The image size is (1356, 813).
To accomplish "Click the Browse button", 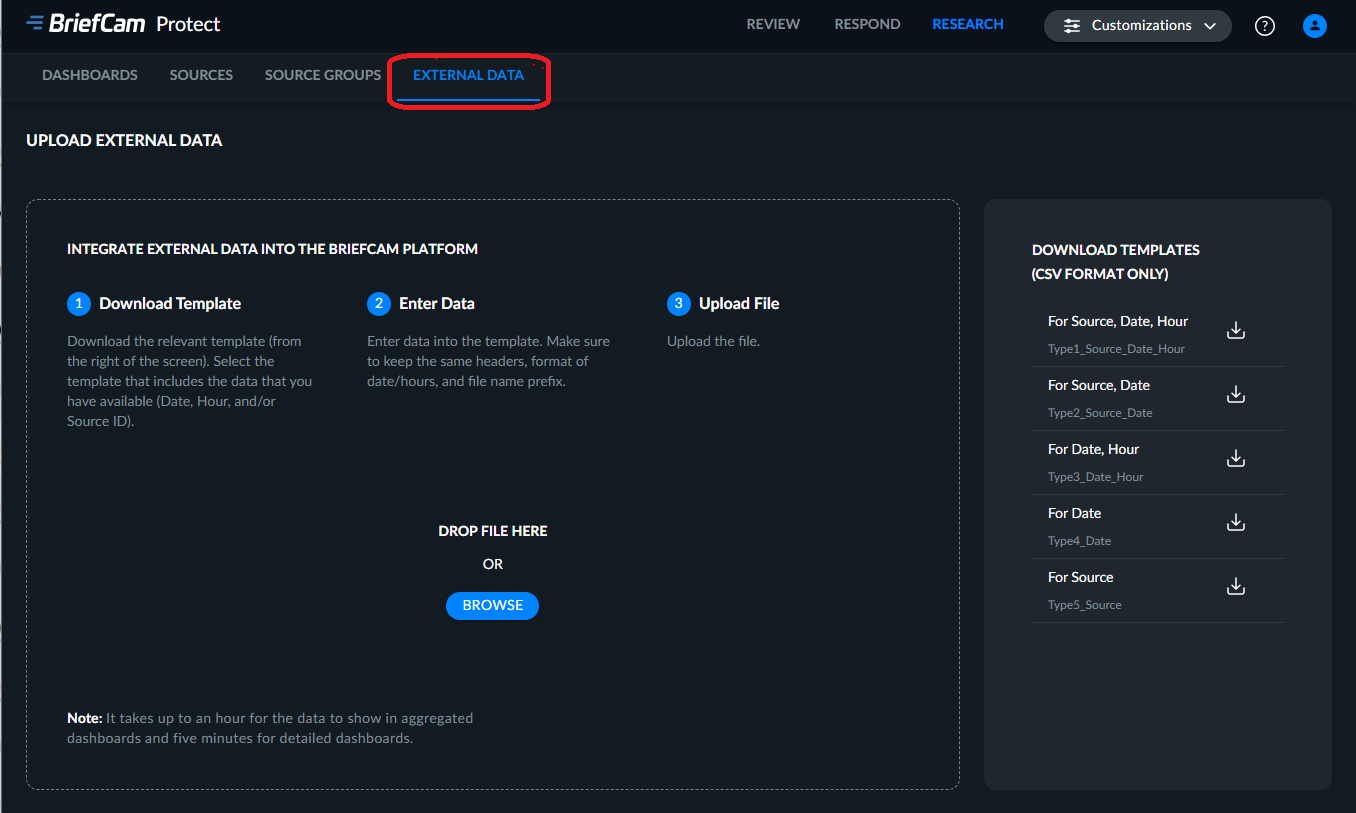I will click(x=492, y=605).
